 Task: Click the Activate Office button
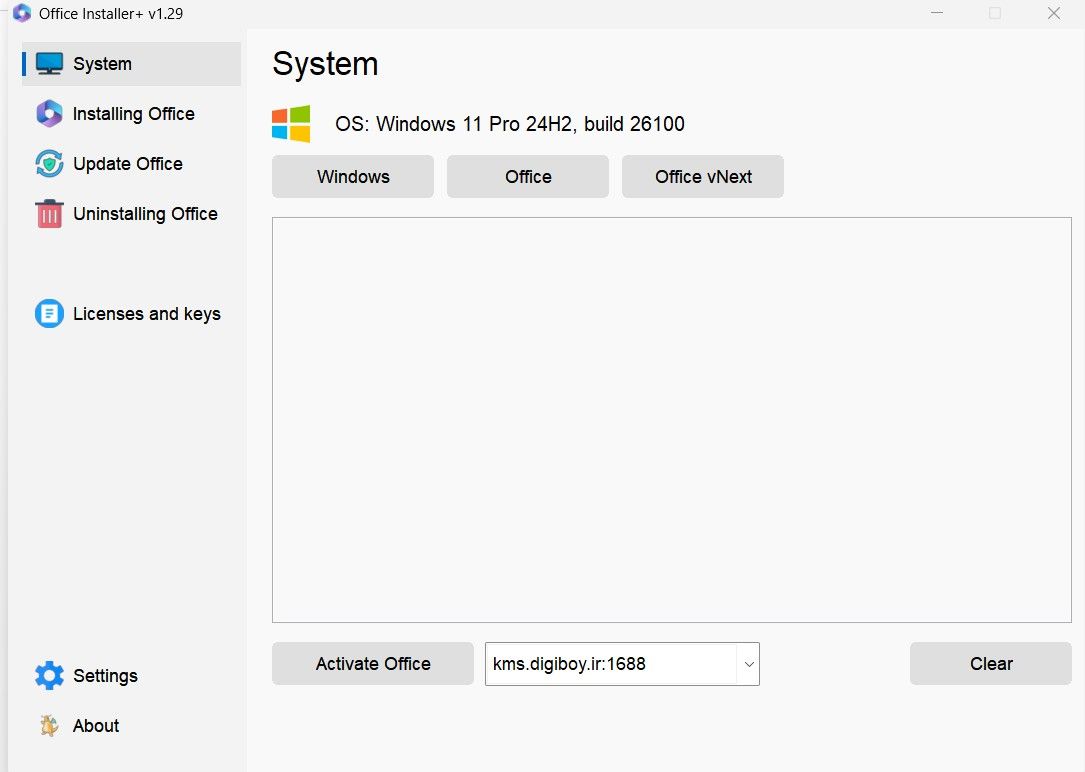(x=373, y=663)
